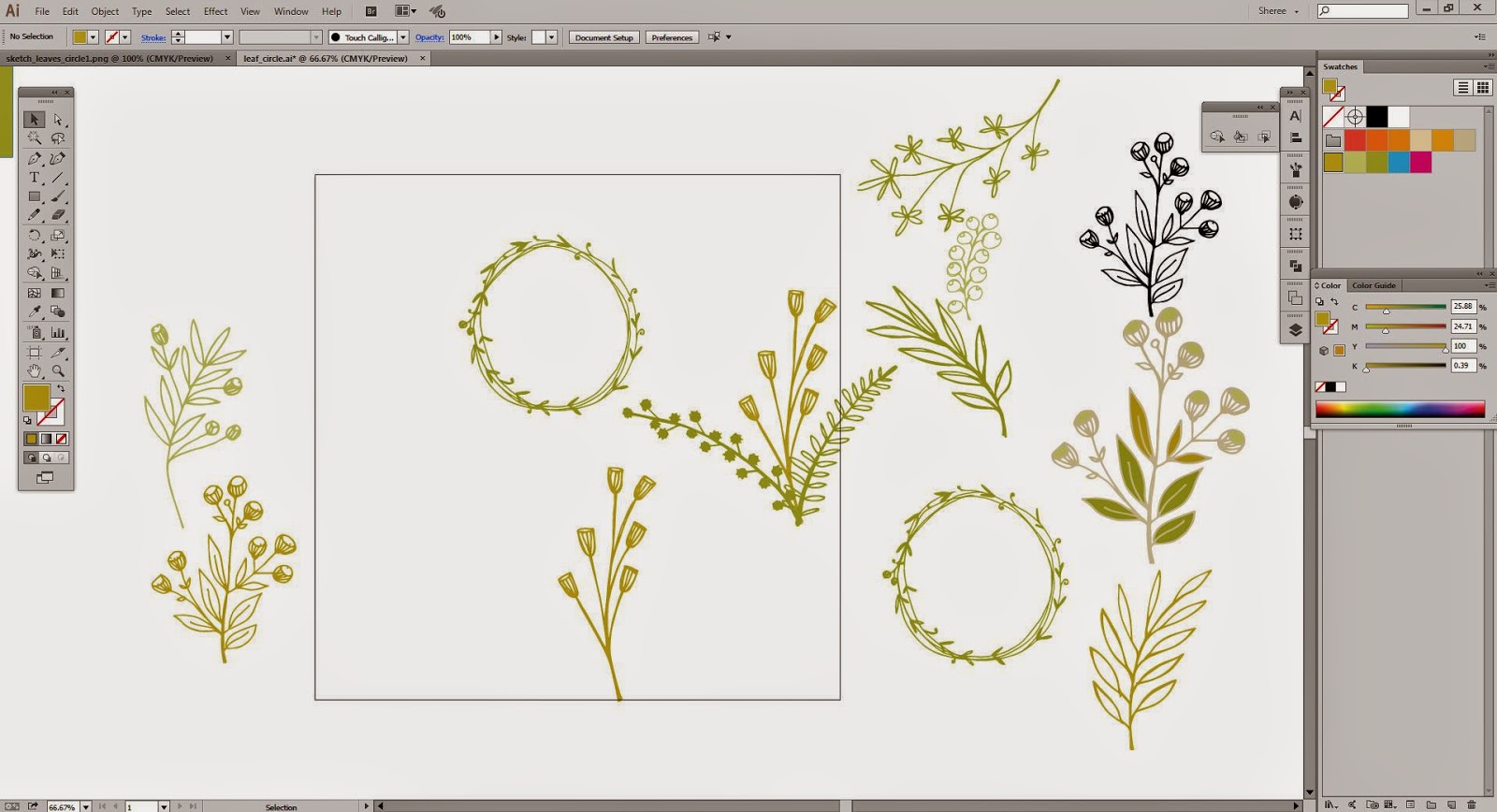Open the fill color dropdown in control bar
Screen dimensions: 1497x812
pos(93,37)
